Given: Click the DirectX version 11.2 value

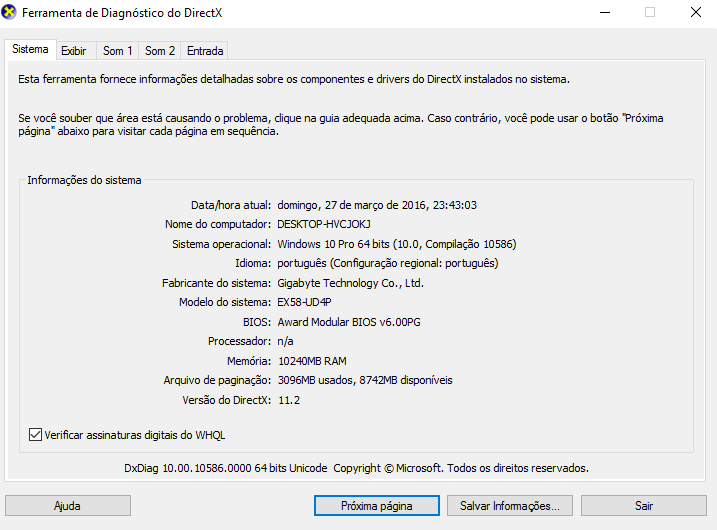Looking at the screenshot, I should tap(289, 400).
